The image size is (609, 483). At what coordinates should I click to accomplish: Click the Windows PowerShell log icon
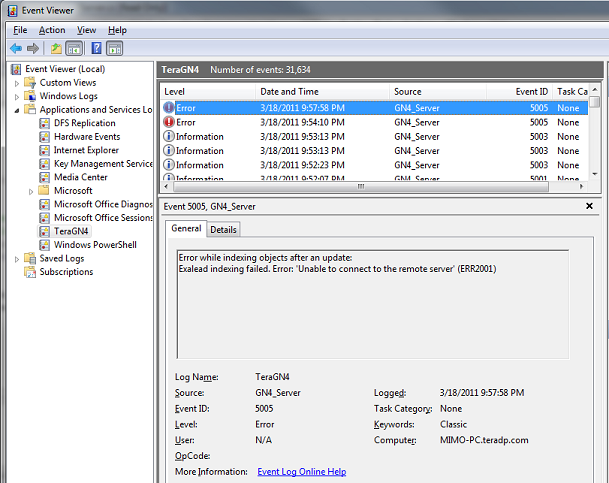tap(44, 245)
